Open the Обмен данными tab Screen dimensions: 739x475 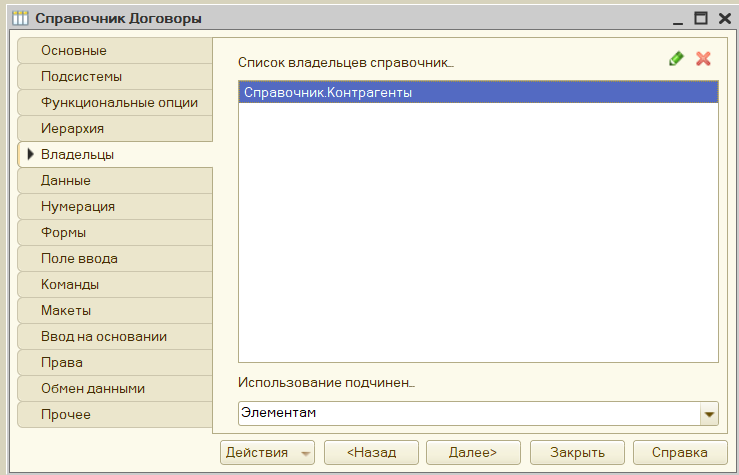click(x=115, y=388)
